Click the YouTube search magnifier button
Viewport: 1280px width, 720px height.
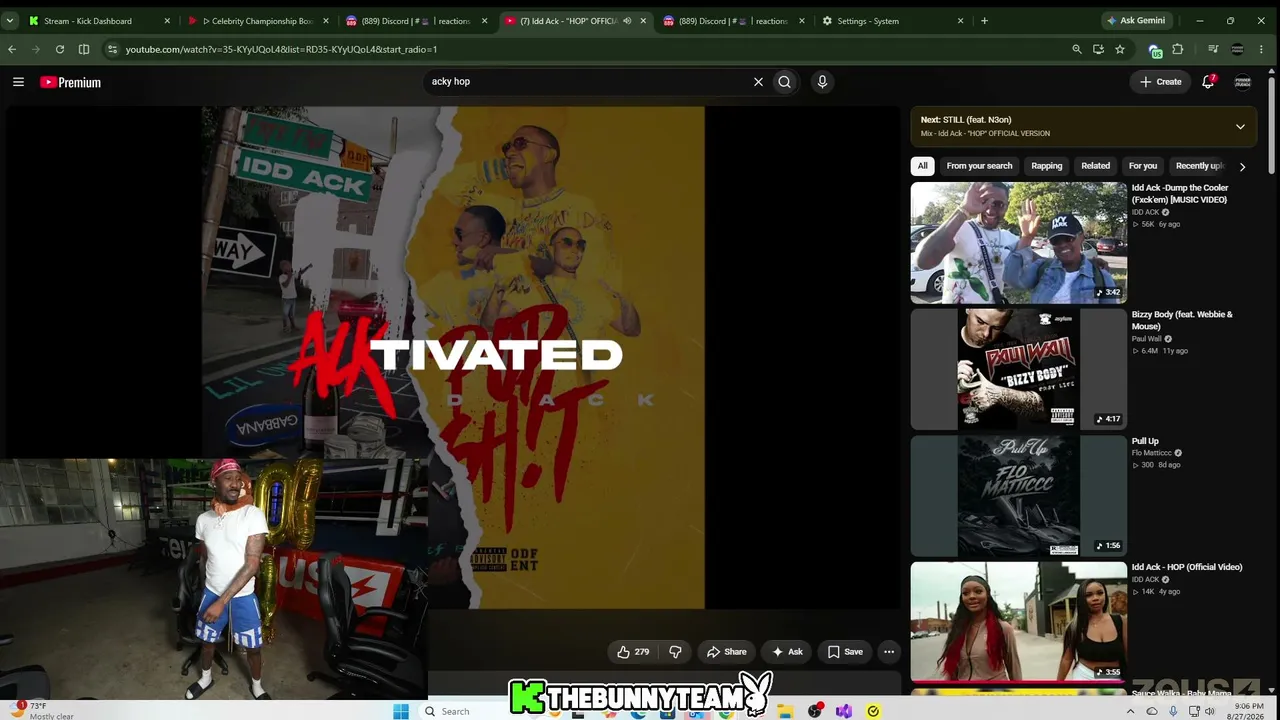(x=784, y=82)
